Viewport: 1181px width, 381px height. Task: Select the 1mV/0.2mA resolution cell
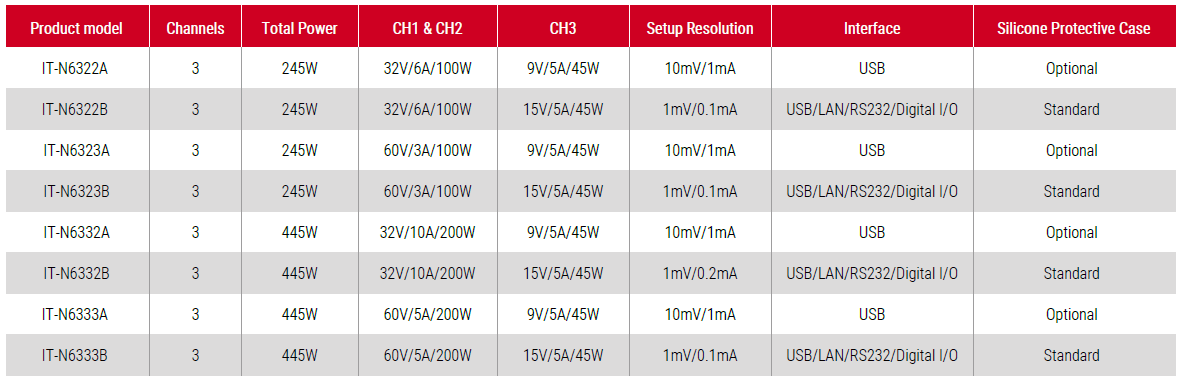click(700, 273)
